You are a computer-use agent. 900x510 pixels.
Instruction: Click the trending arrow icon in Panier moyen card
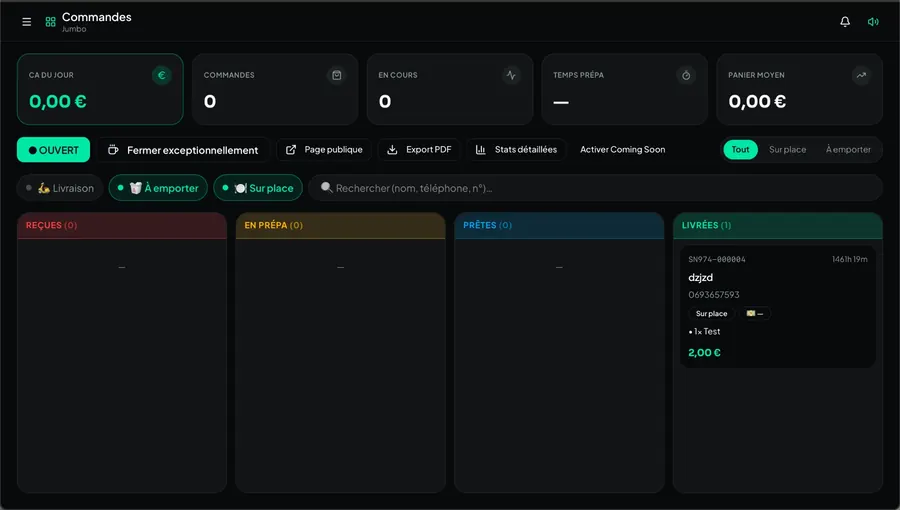tap(861, 75)
